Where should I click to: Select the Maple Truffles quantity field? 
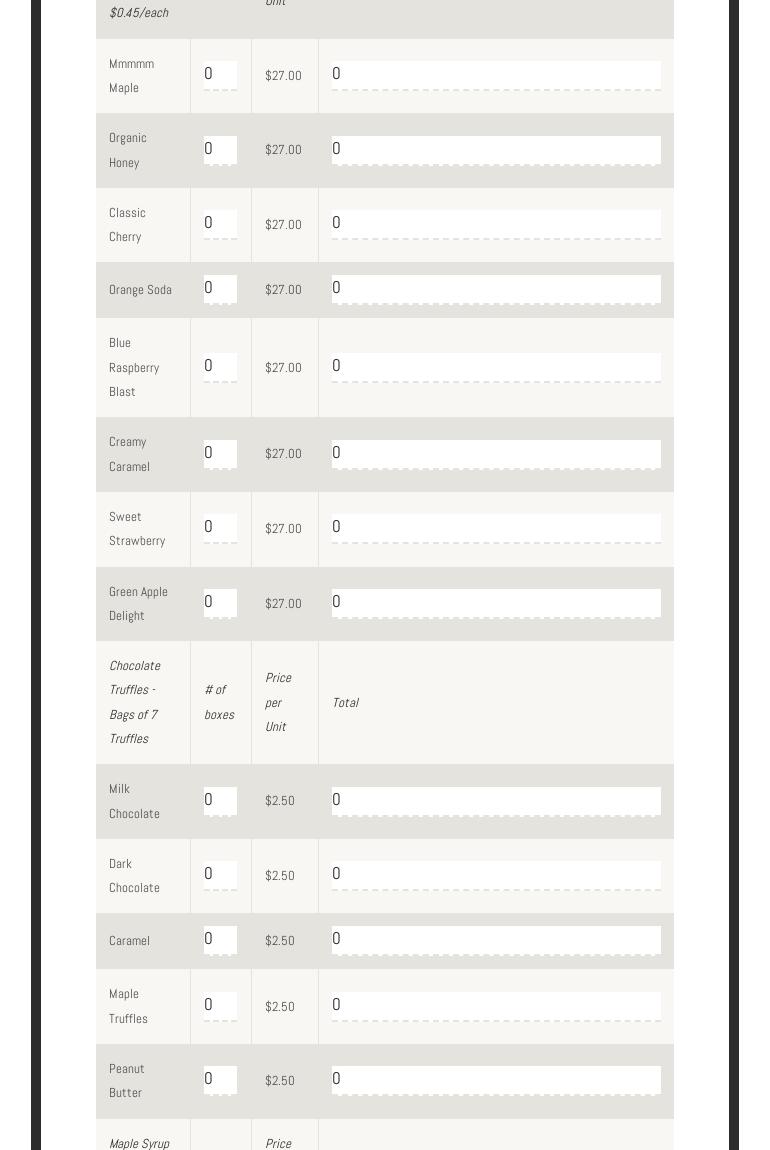point(220,1006)
